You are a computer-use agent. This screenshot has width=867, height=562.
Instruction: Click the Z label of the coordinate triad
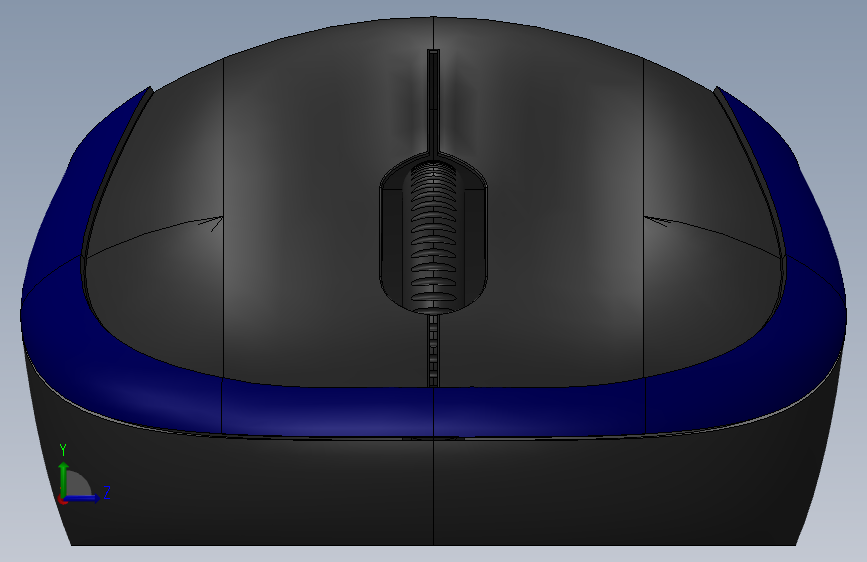pyautogui.click(x=107, y=492)
